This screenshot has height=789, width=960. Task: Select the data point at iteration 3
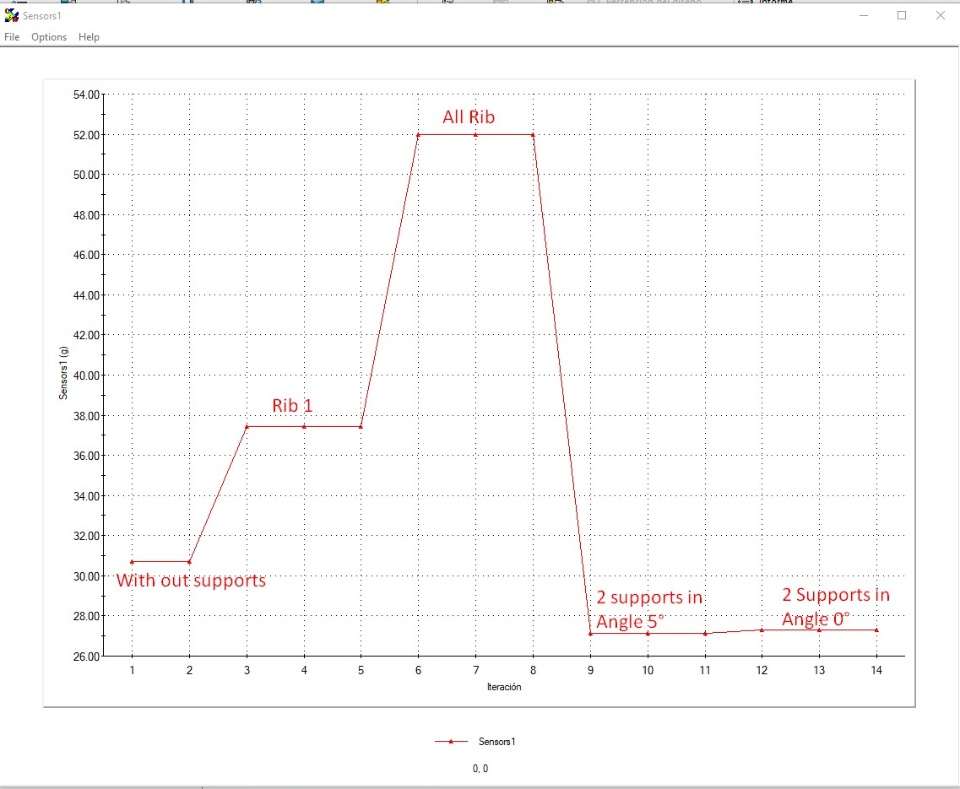(247, 427)
